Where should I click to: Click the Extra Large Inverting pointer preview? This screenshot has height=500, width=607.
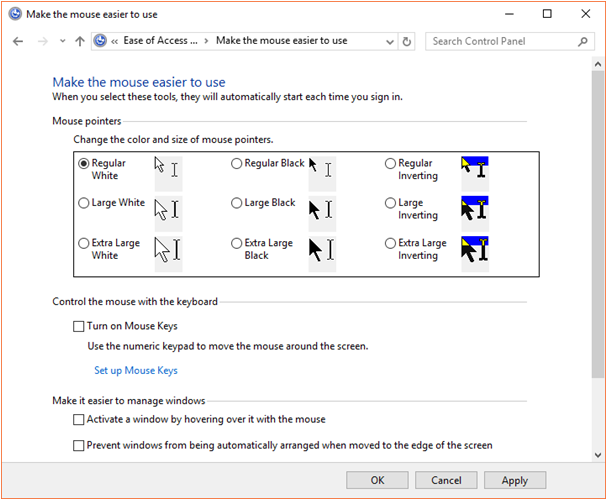(x=474, y=249)
